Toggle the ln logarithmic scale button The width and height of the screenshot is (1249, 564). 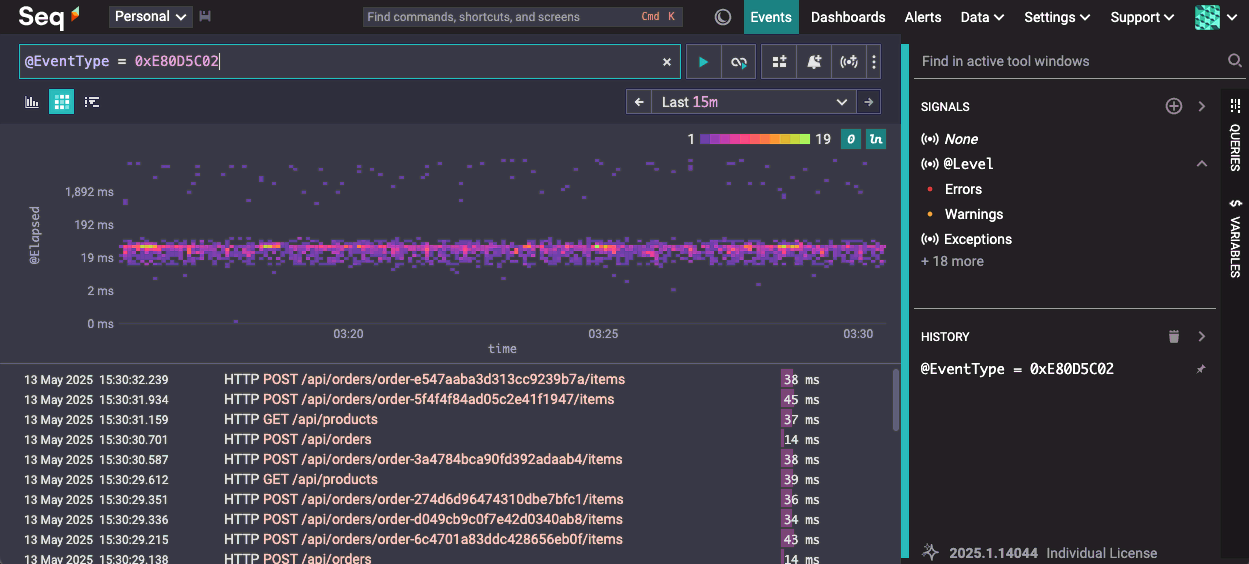876,139
